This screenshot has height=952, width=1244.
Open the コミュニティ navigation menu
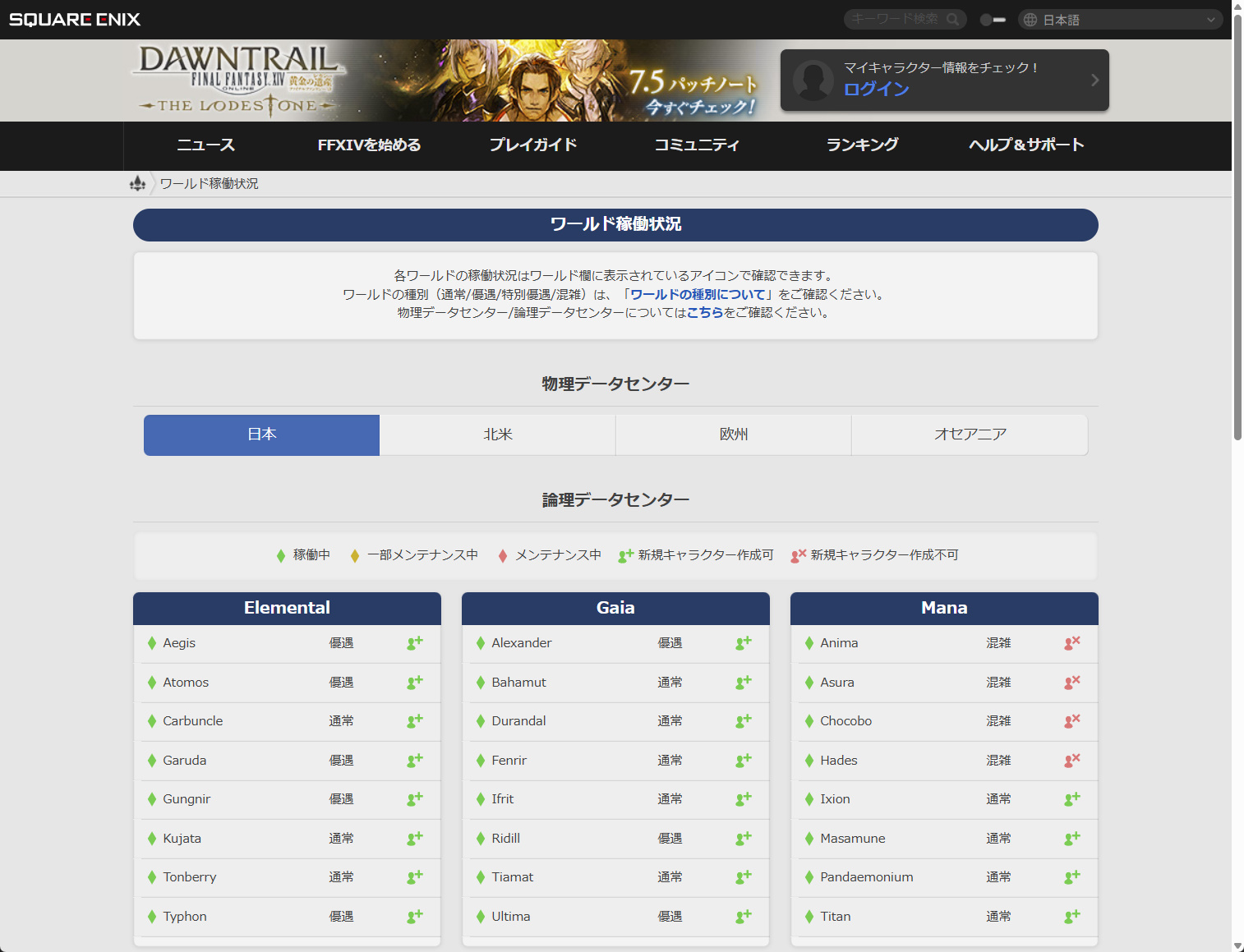697,145
